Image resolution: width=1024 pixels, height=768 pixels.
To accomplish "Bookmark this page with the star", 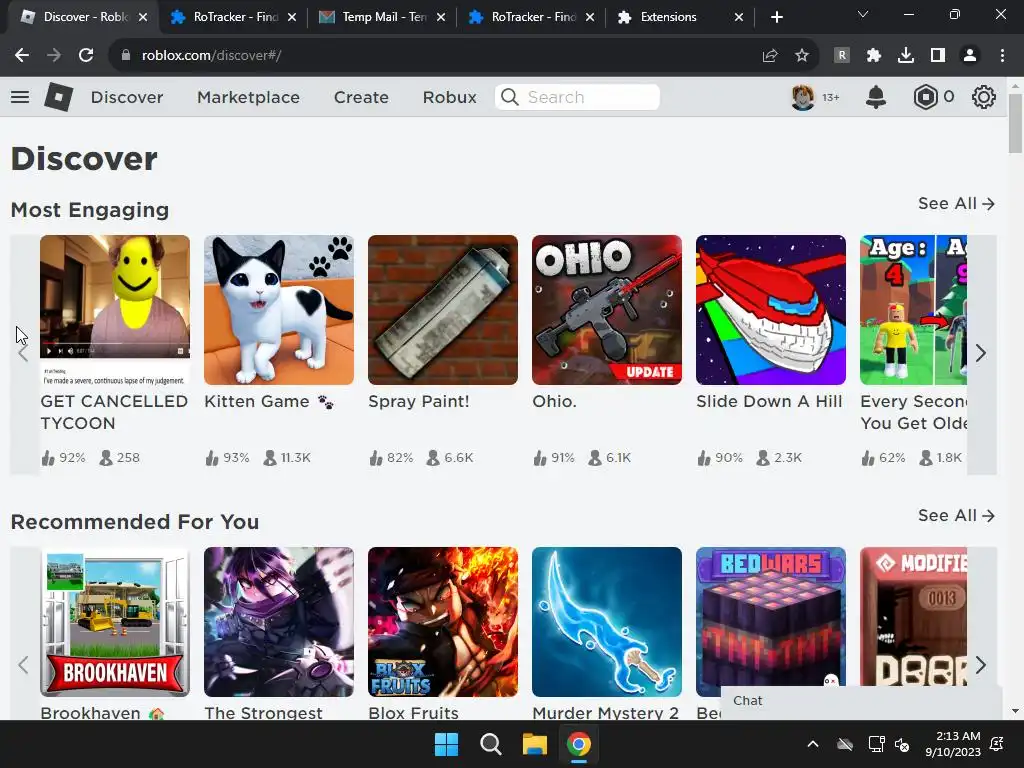I will [x=802, y=56].
